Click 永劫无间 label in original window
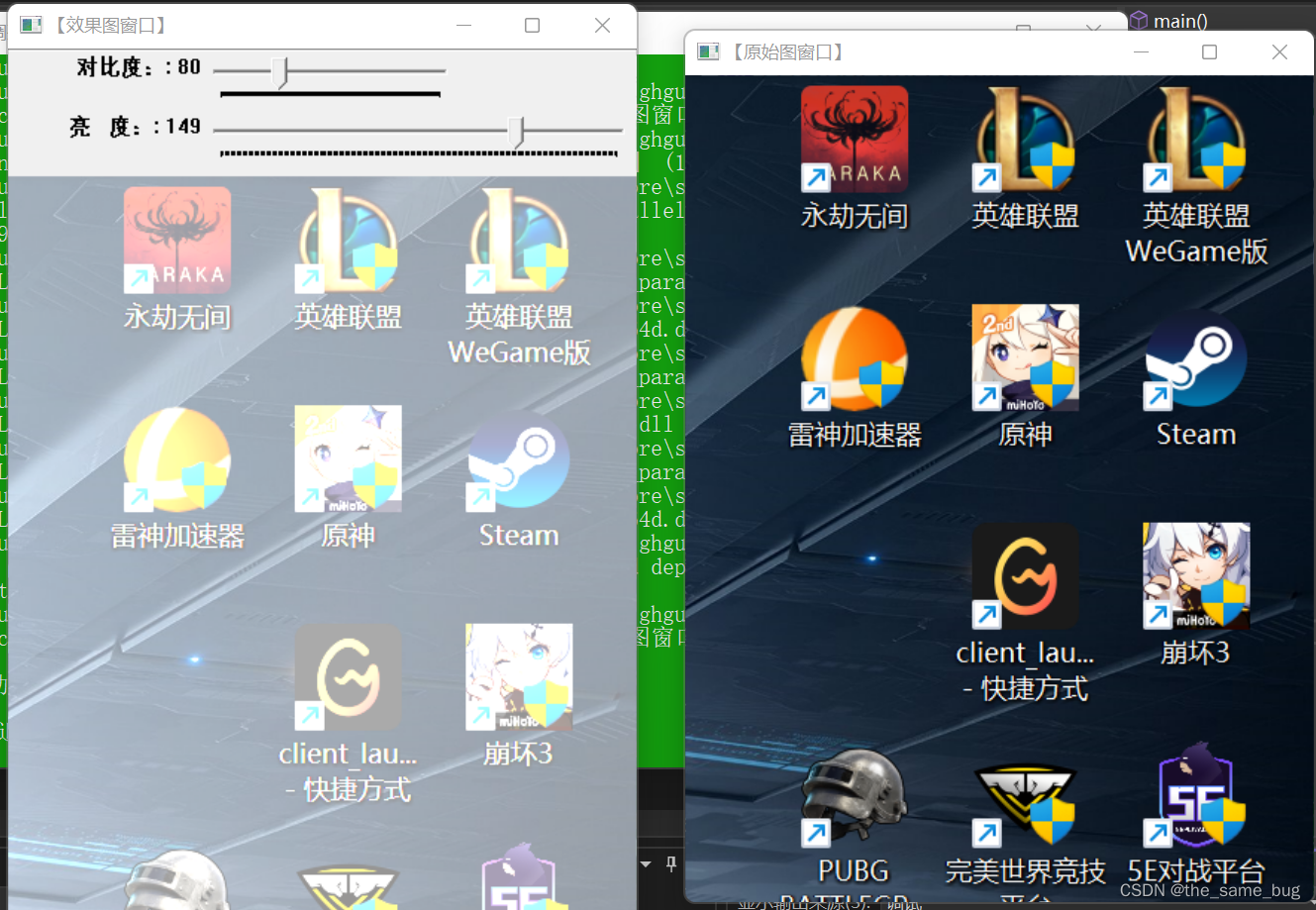Image resolution: width=1316 pixels, height=910 pixels. point(855,216)
